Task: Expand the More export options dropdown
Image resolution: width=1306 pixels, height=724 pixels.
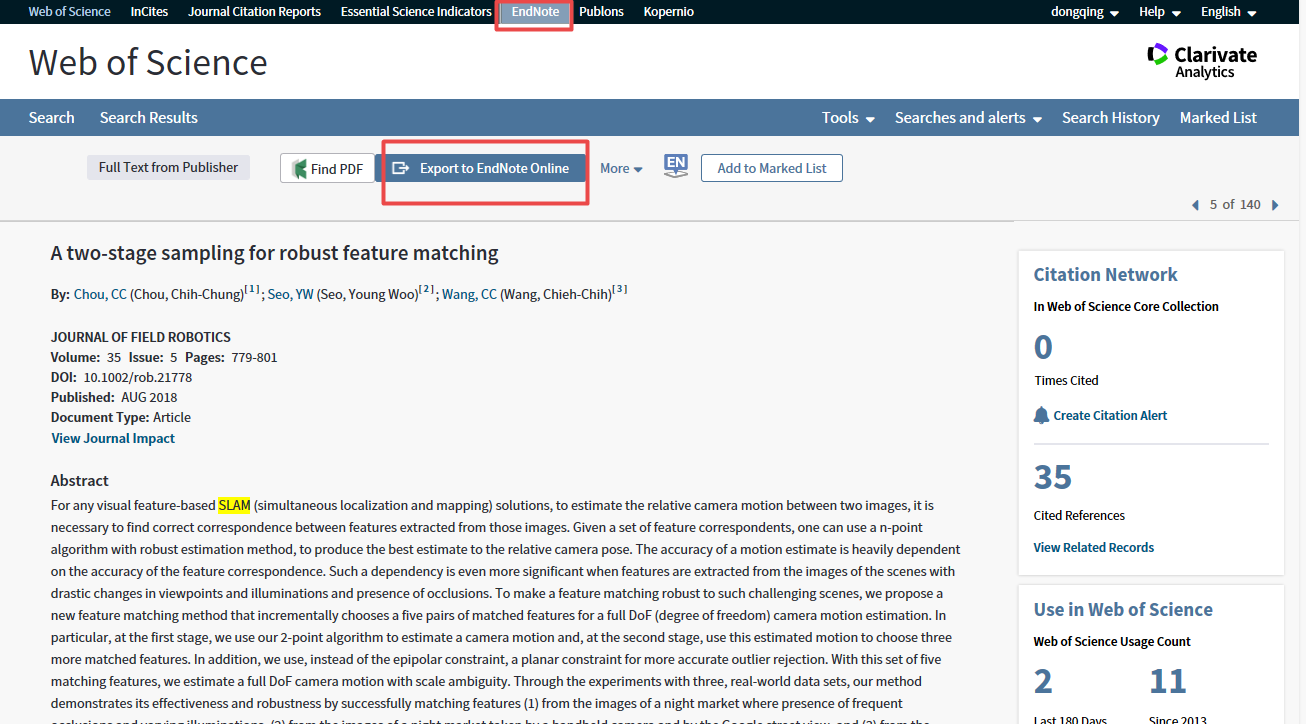Action: click(621, 168)
